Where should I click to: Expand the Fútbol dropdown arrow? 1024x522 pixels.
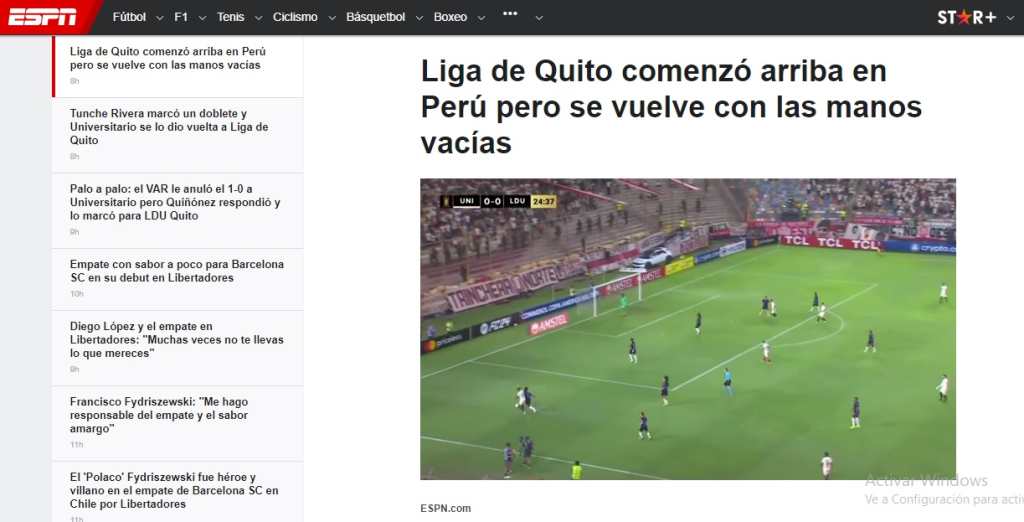[159, 18]
